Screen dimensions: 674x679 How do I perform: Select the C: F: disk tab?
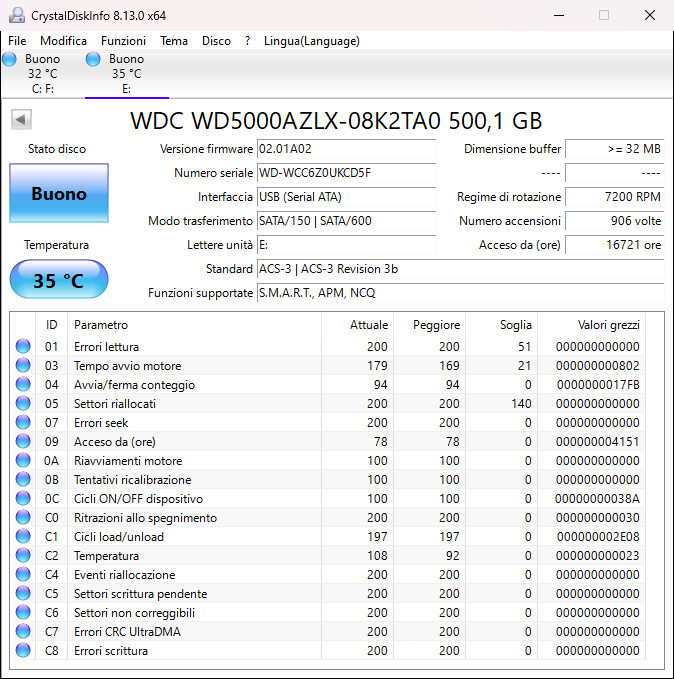43,74
